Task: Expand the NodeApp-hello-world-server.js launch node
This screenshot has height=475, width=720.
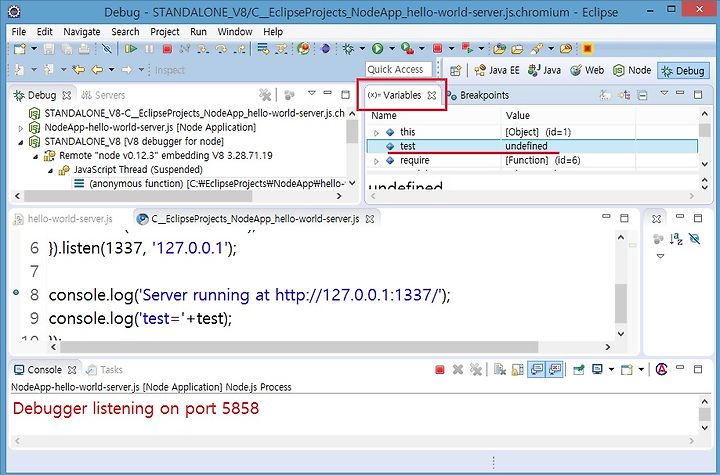Action: [x=20, y=128]
